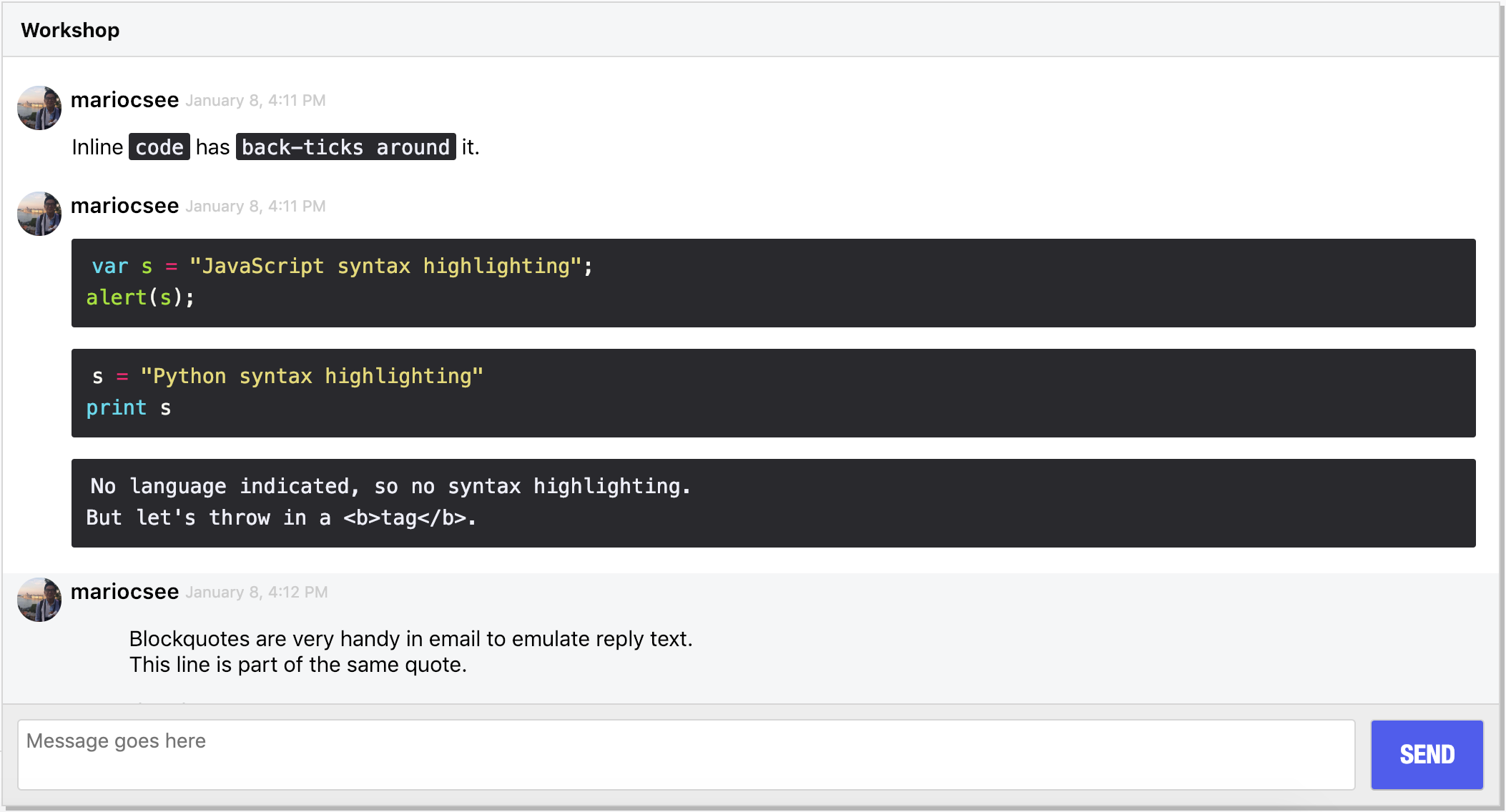The width and height of the screenshot is (1506, 812).
Task: Click the JavaScript syntax highlighting code block
Action: 773,283
